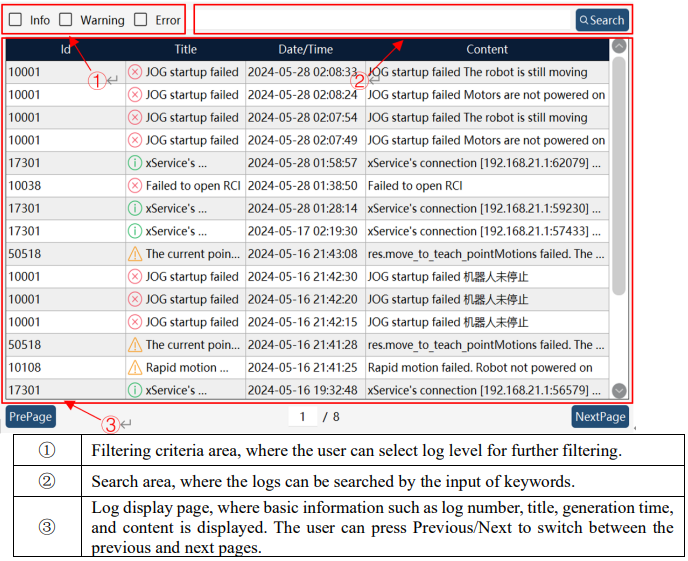Select Id 10038 cell

click(x=65, y=186)
